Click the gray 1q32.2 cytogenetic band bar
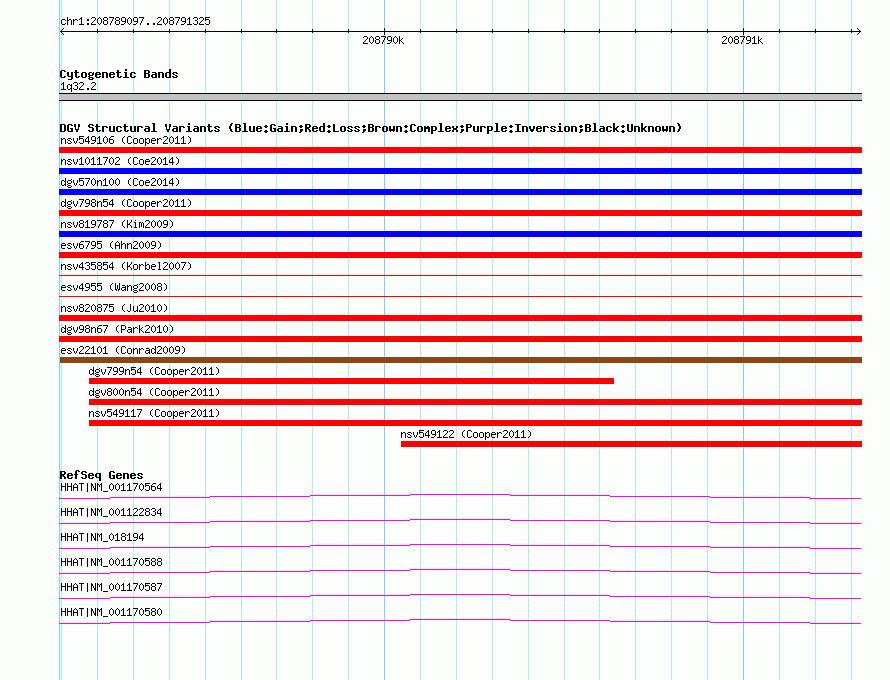This screenshot has height=680, width=890. 460,97
